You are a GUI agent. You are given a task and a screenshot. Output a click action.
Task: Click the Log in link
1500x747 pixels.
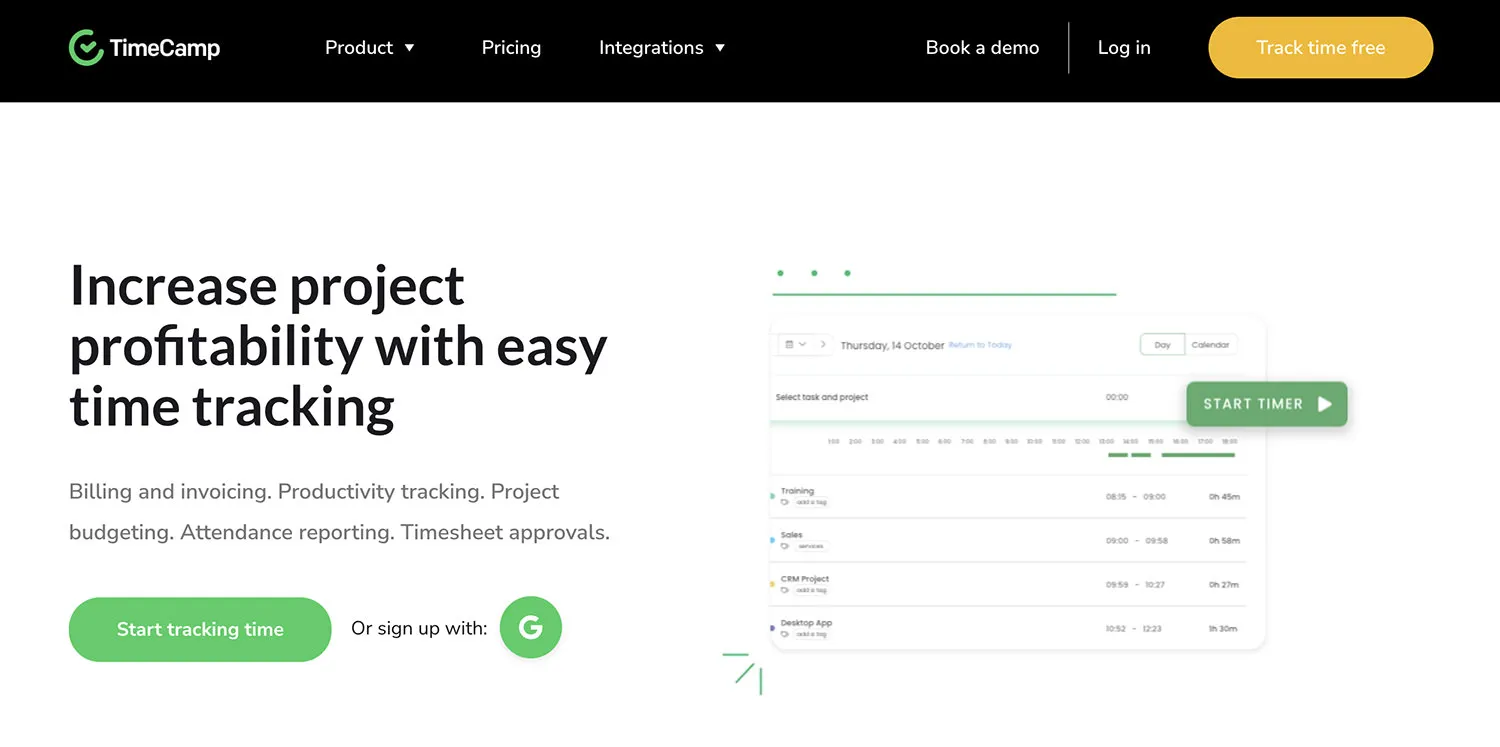tap(1124, 48)
